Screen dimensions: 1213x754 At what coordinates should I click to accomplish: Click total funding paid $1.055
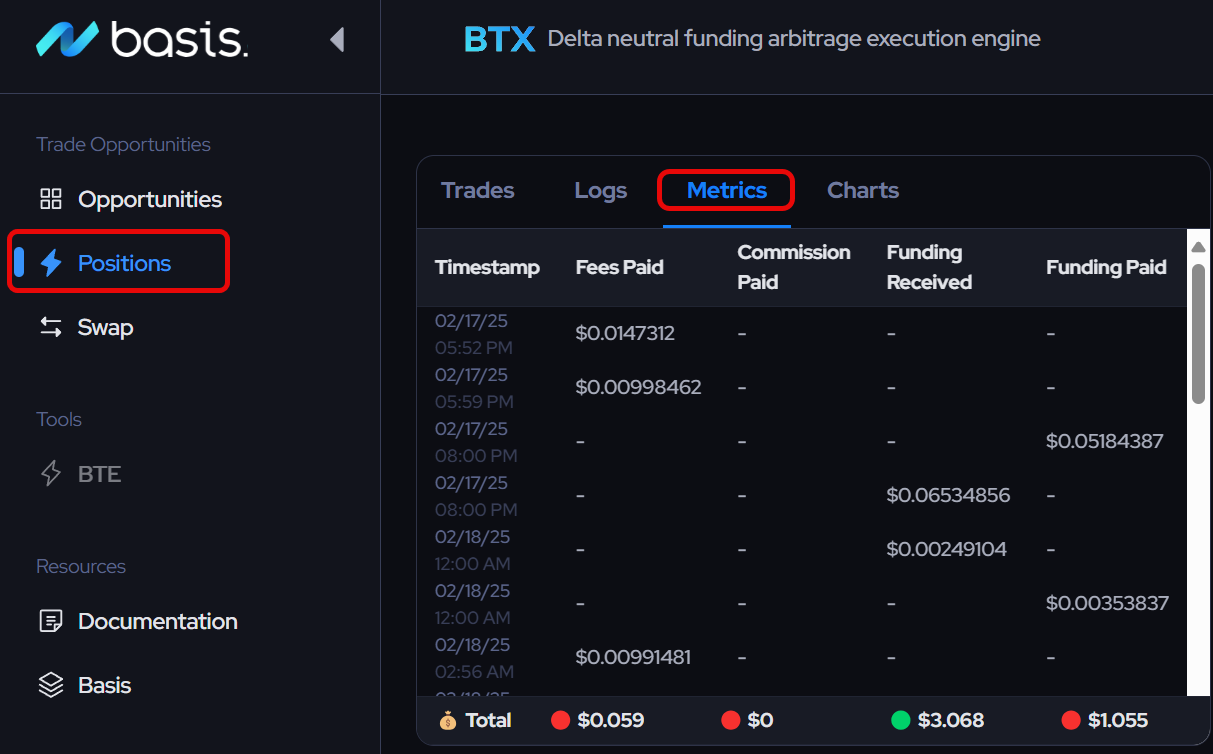[x=1118, y=720]
